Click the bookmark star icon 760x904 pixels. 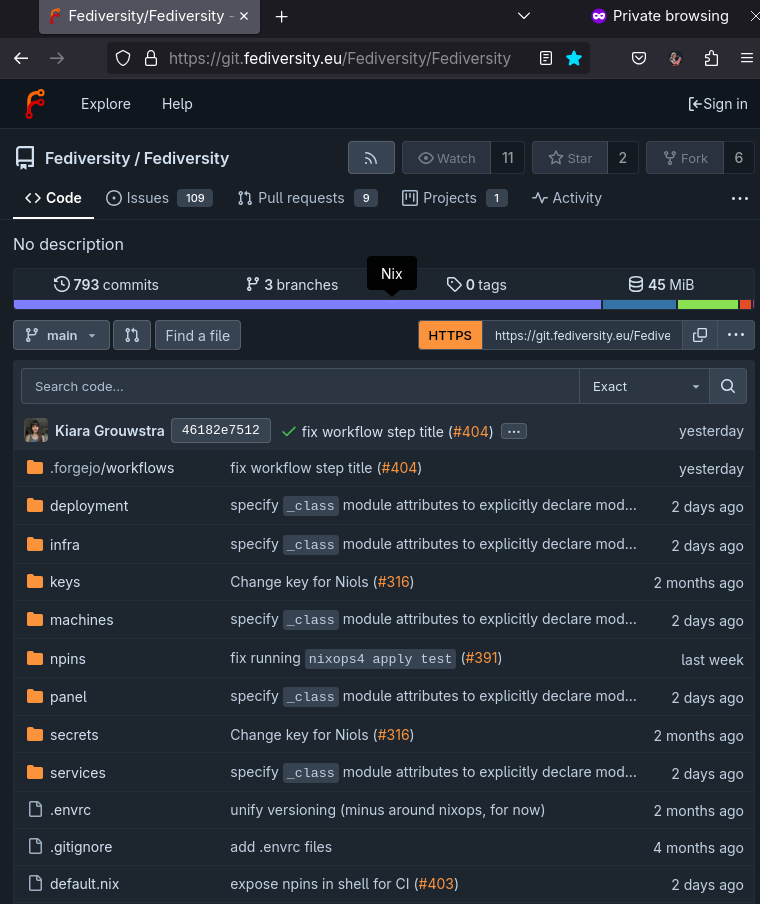pos(574,58)
